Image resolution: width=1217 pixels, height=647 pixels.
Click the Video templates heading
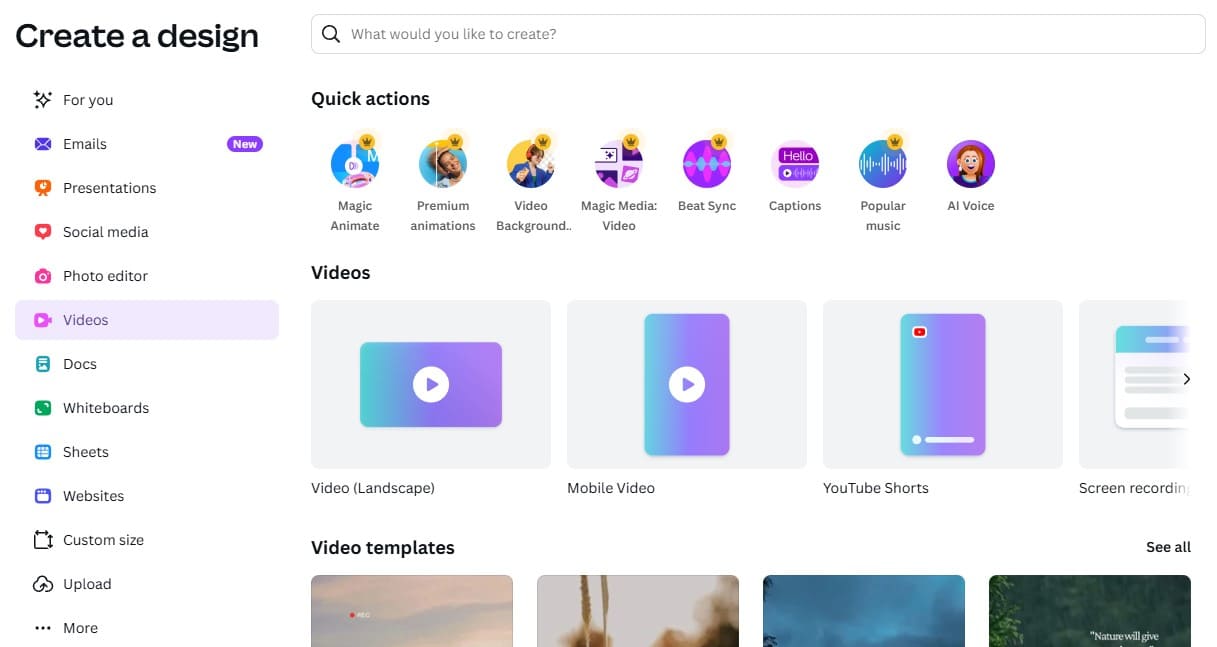point(383,547)
